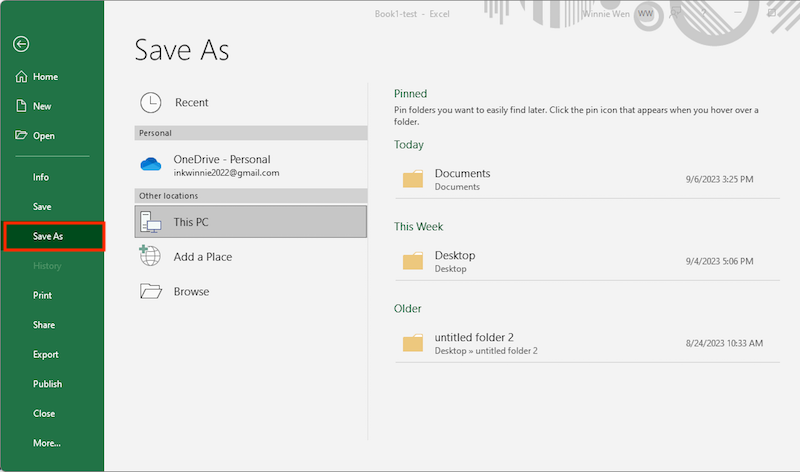
Task: Click the untitled folder 2 folder icon
Action: 413,343
